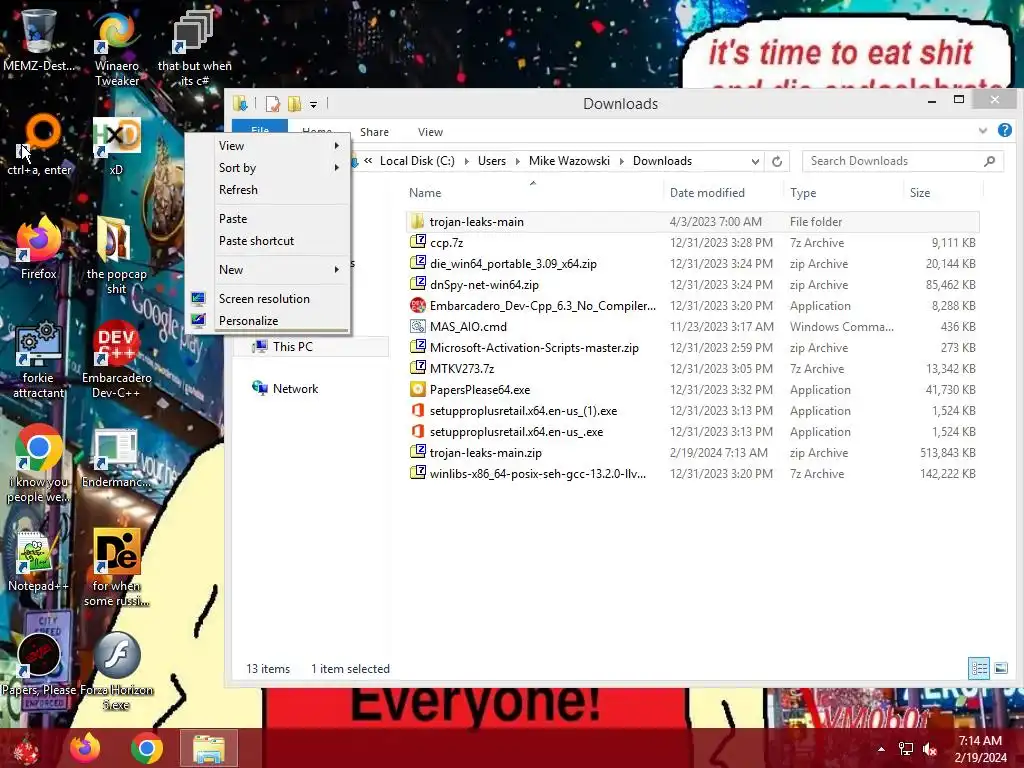
Task: Open Customize Quick Access Toolbar dropdown
Action: click(313, 104)
